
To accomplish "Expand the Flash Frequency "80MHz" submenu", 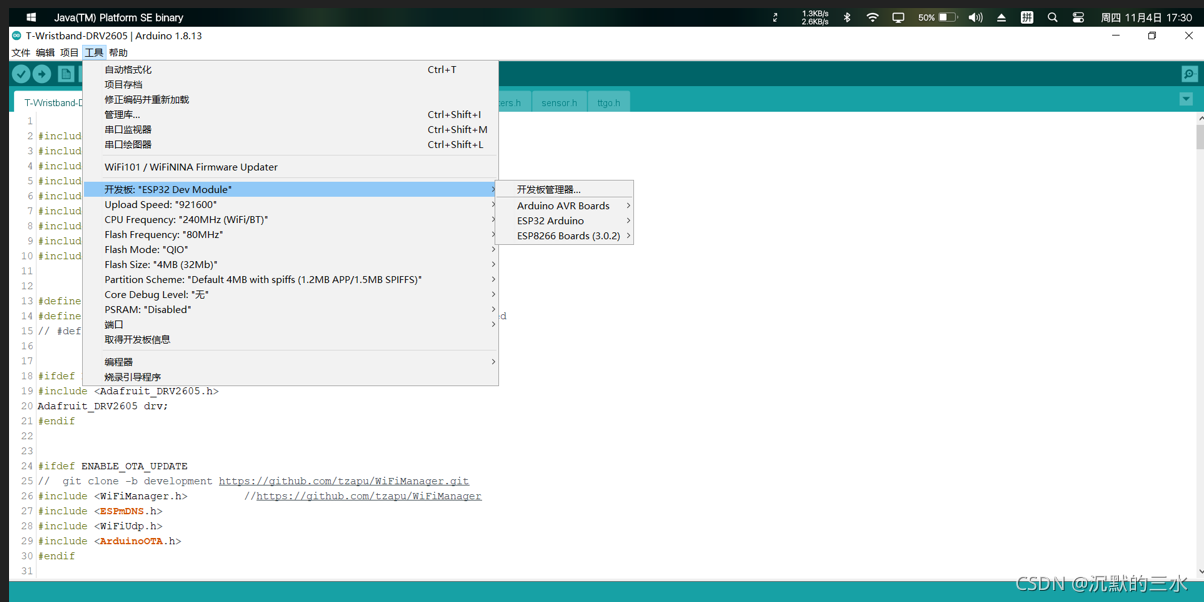I will (x=291, y=234).
